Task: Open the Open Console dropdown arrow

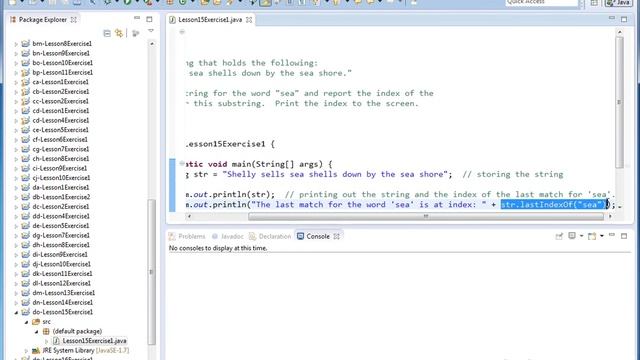Action: [x=602, y=236]
